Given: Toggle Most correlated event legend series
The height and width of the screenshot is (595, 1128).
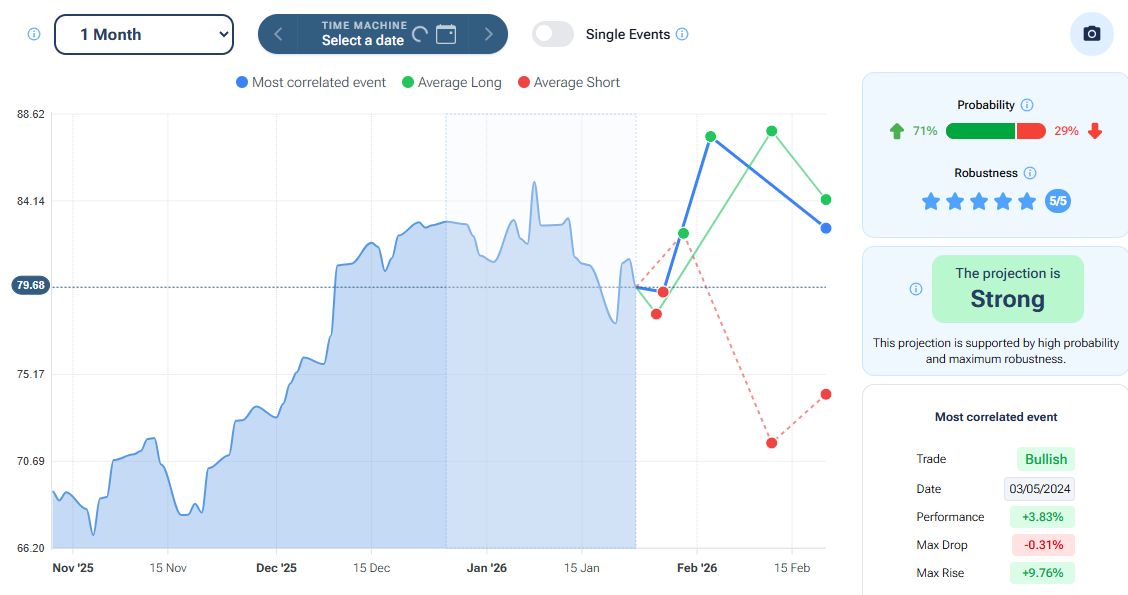Looking at the screenshot, I should coord(310,82).
